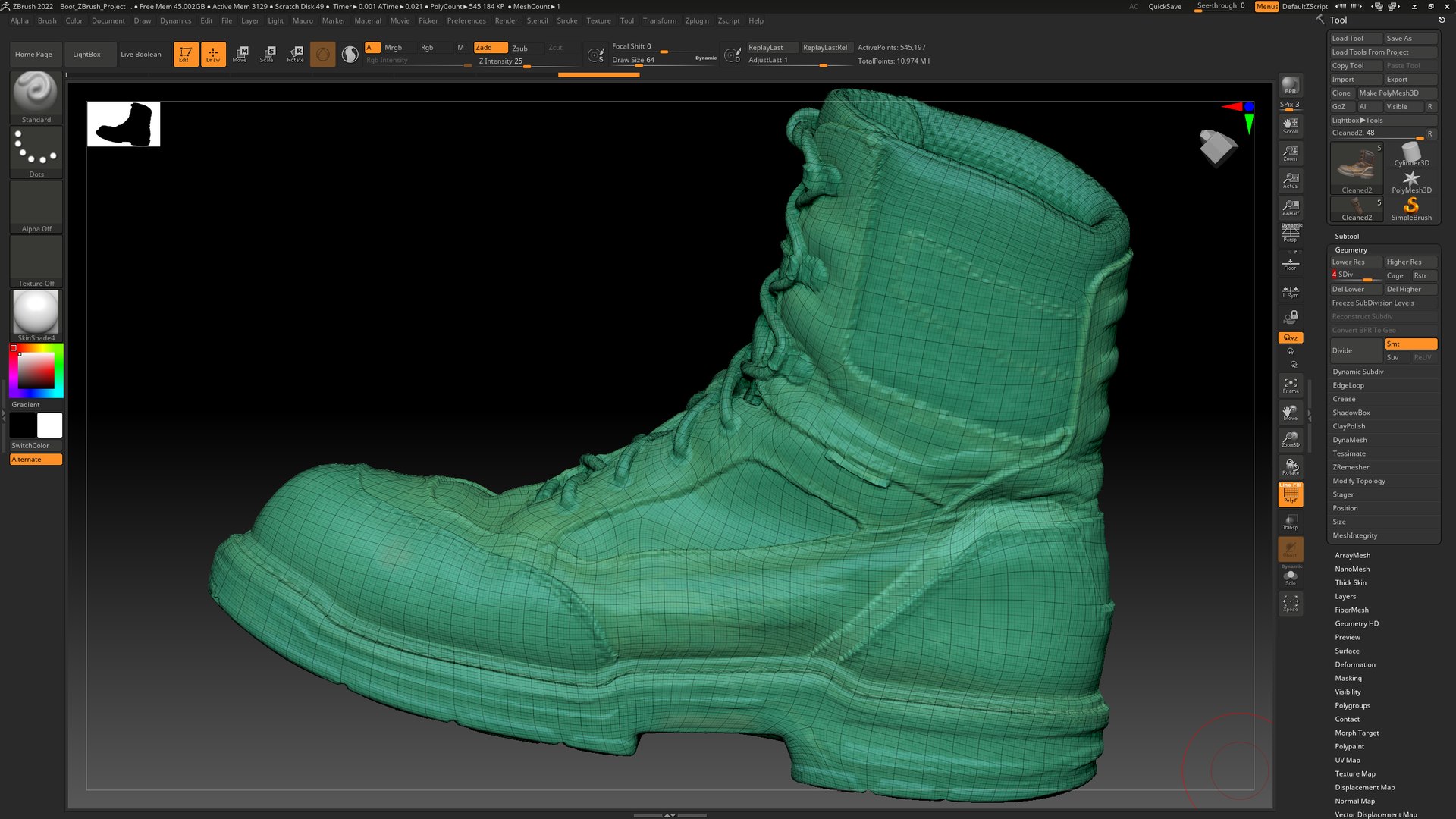
Task: Click the Frame mesh icon
Action: pos(1290,385)
